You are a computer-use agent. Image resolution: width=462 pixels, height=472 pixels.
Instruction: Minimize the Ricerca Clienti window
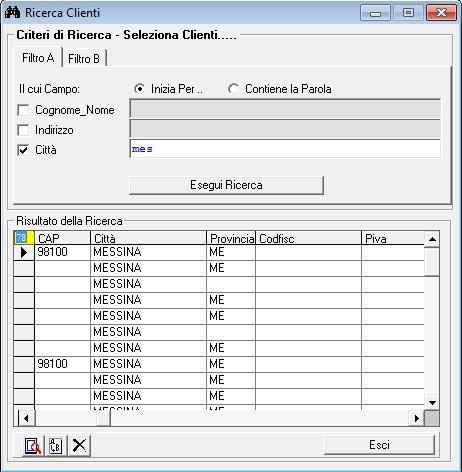point(375,13)
